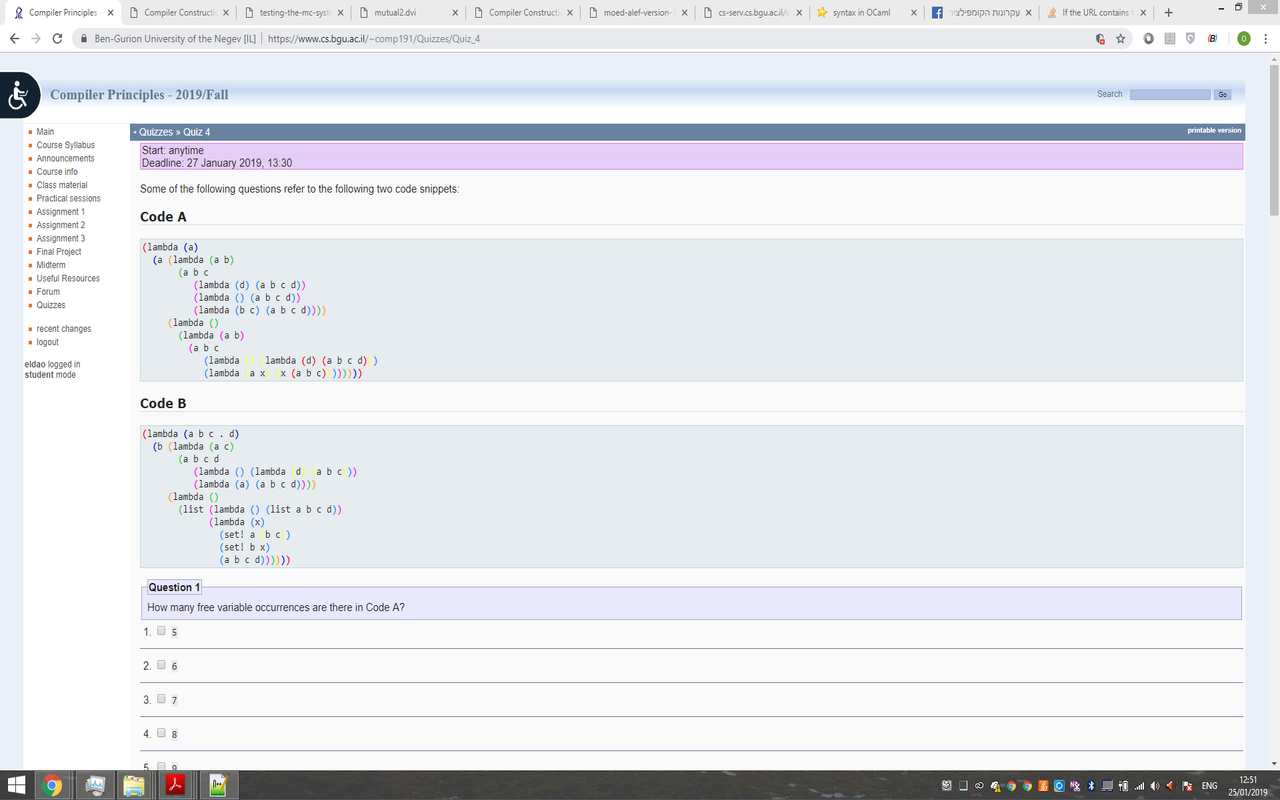Screen dimensions: 1280x800
Task: Switch to the testing-the-mc-system tab
Action: tap(294, 13)
